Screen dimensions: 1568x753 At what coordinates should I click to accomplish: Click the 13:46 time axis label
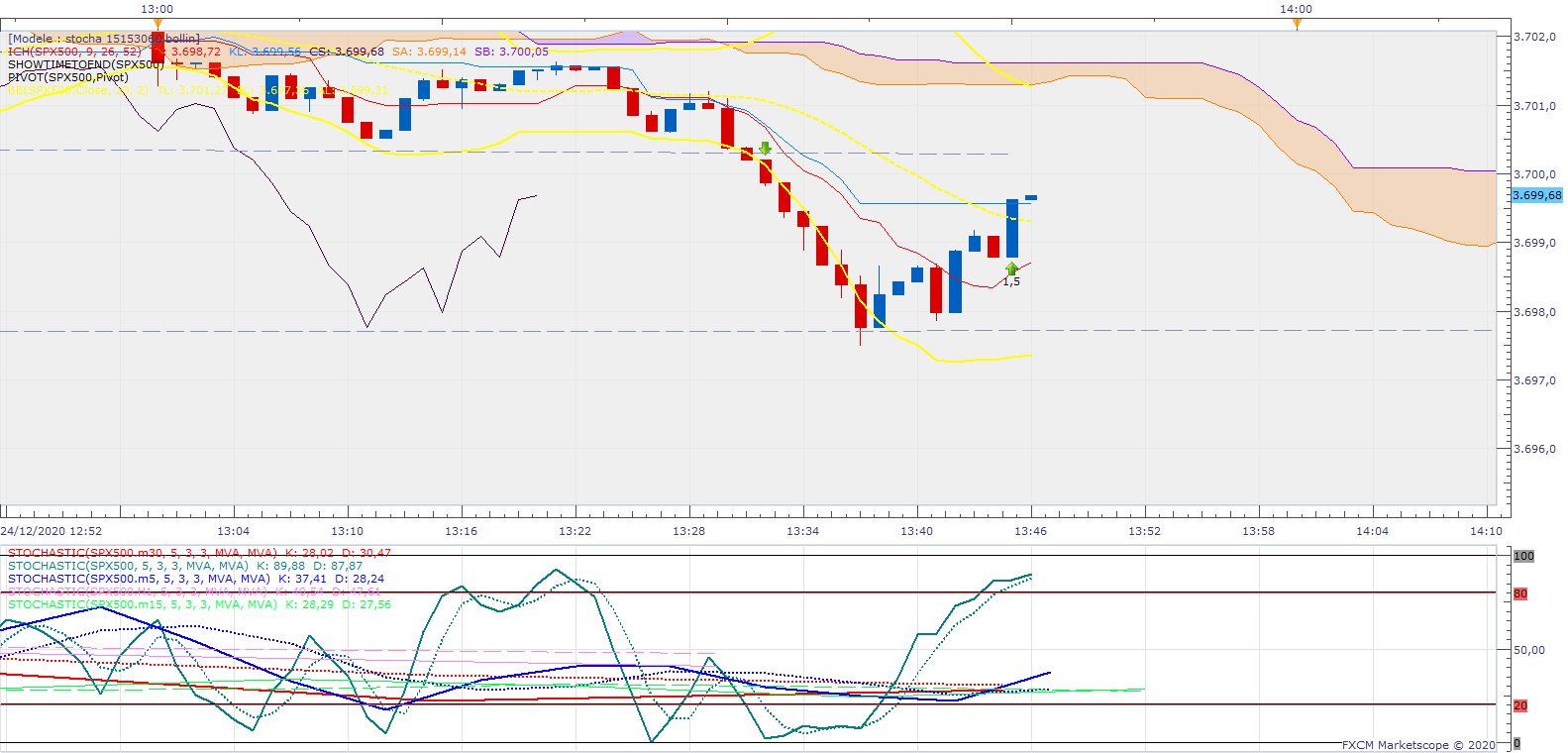[x=1030, y=531]
